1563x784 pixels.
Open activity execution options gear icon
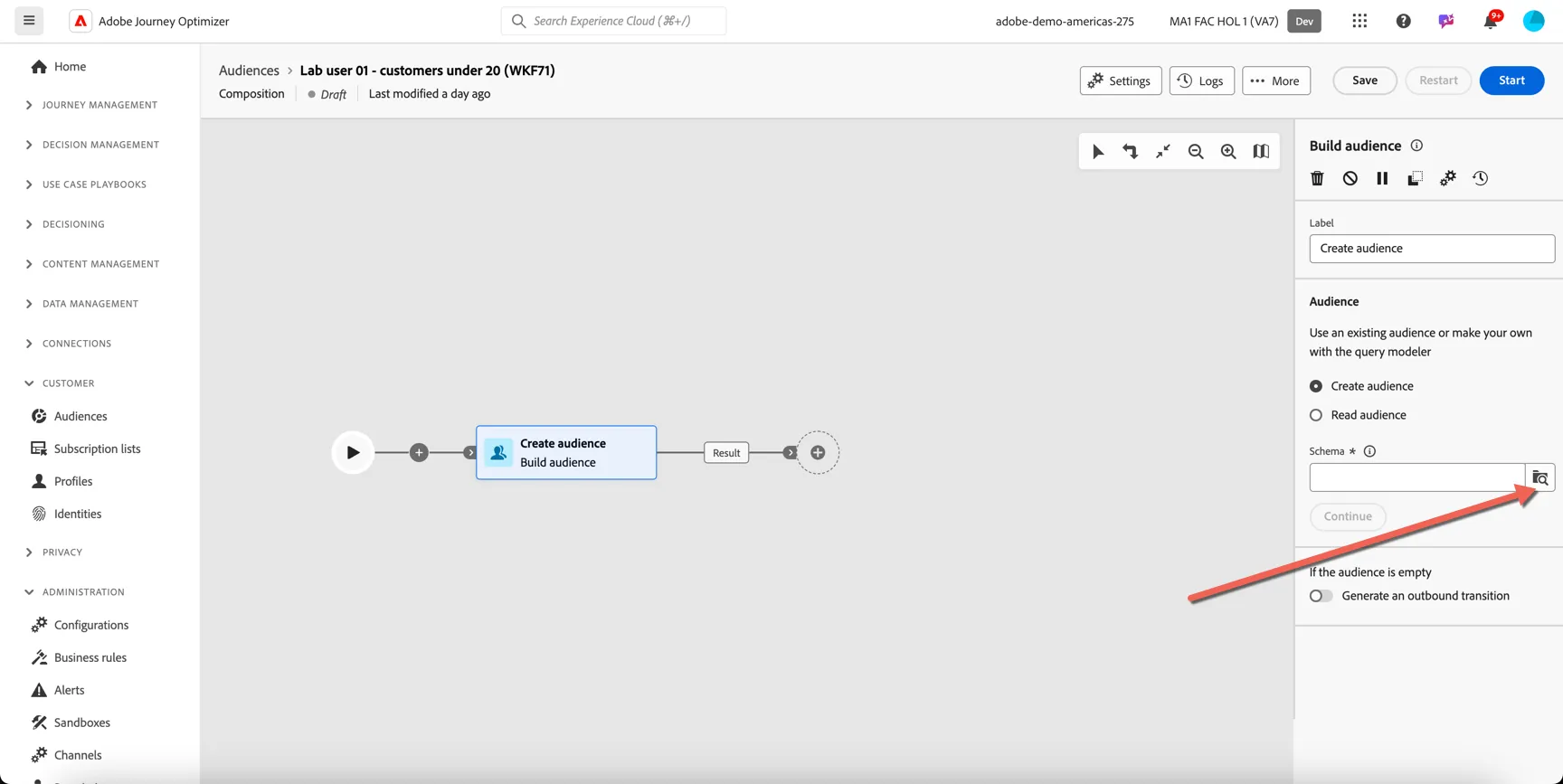point(1447,178)
